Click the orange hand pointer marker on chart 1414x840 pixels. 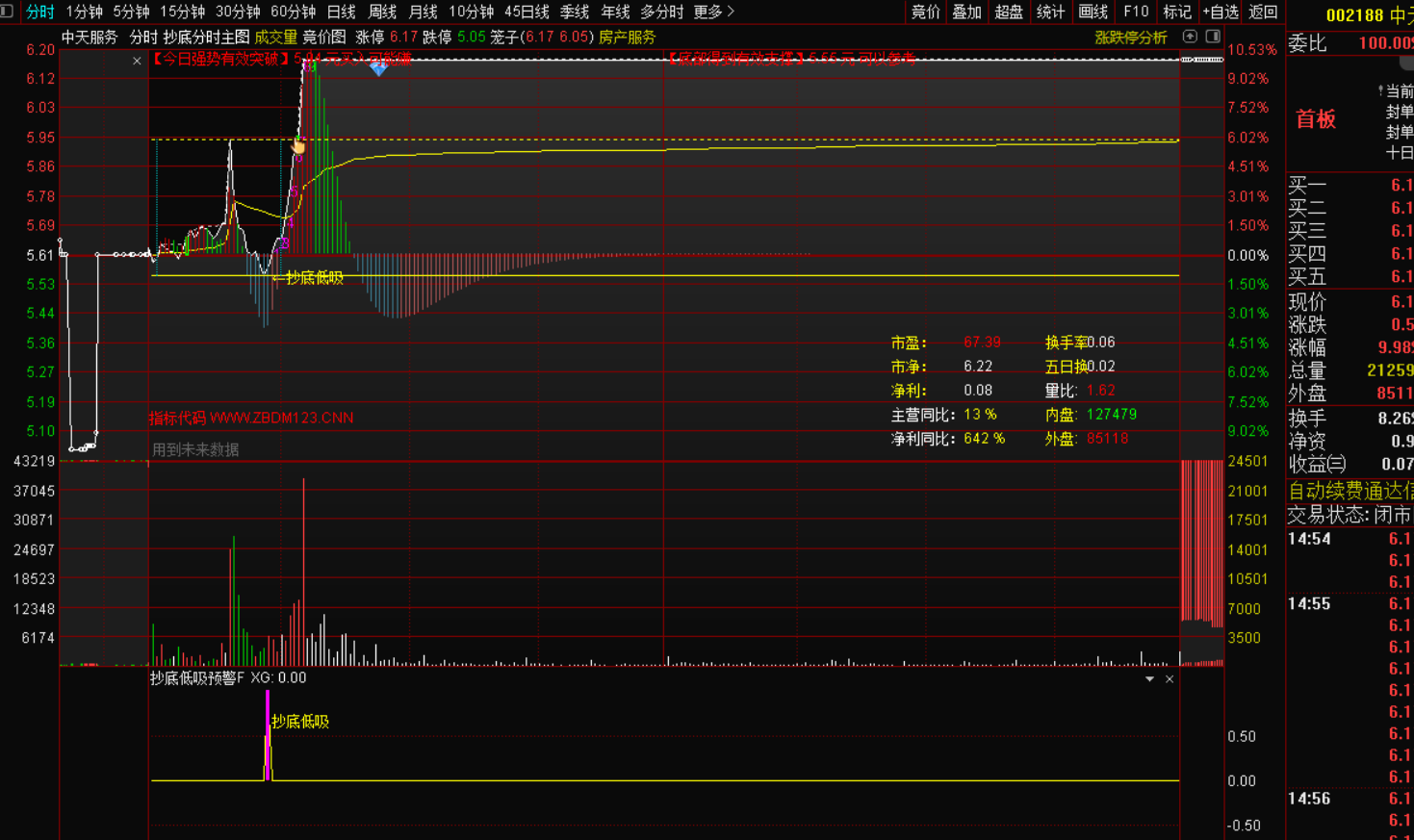(x=298, y=147)
